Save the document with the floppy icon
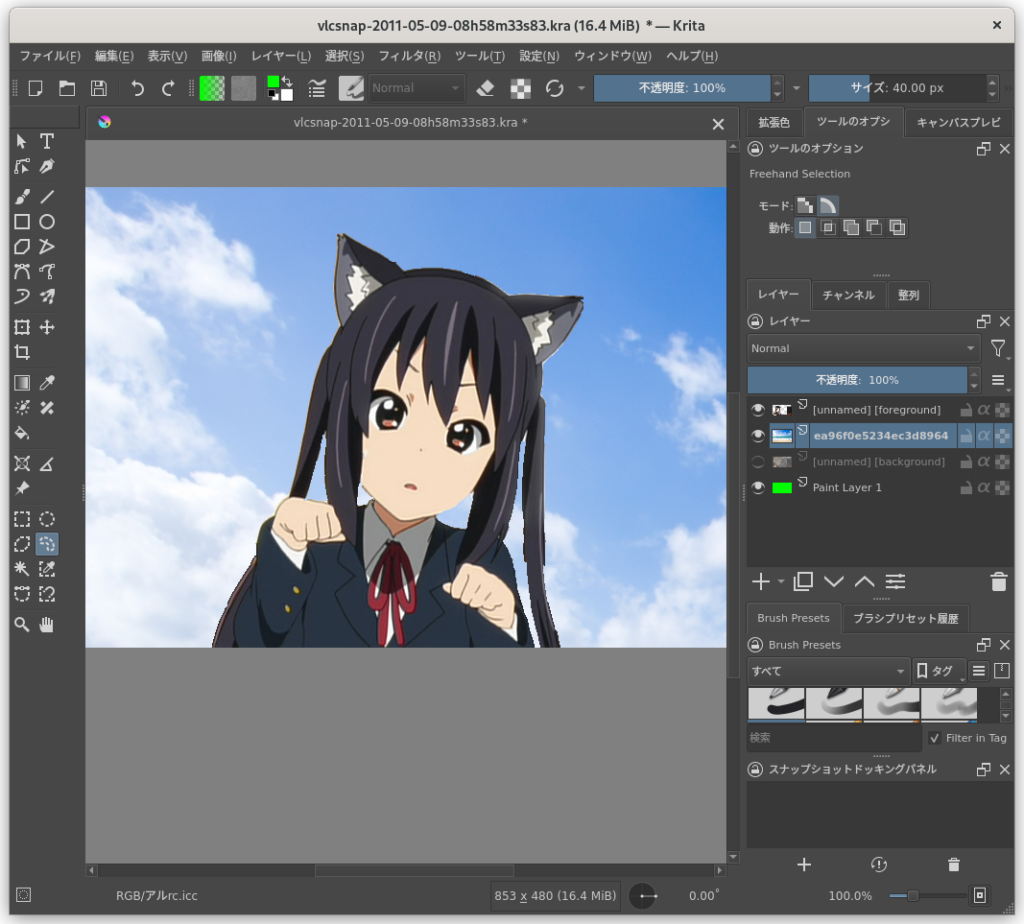Viewport: 1024px width, 924px height. click(99, 88)
